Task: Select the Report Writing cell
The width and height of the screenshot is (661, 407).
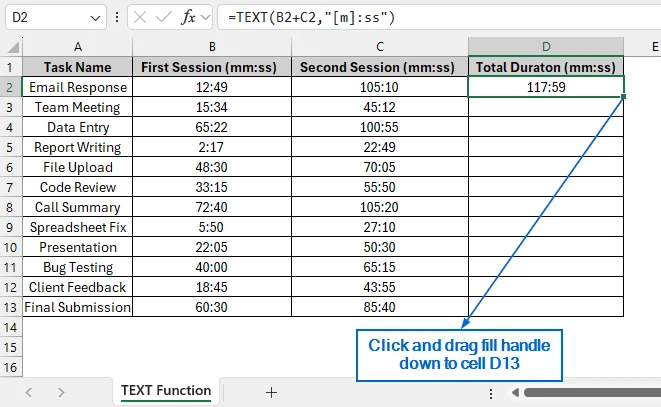Action: (x=78, y=147)
